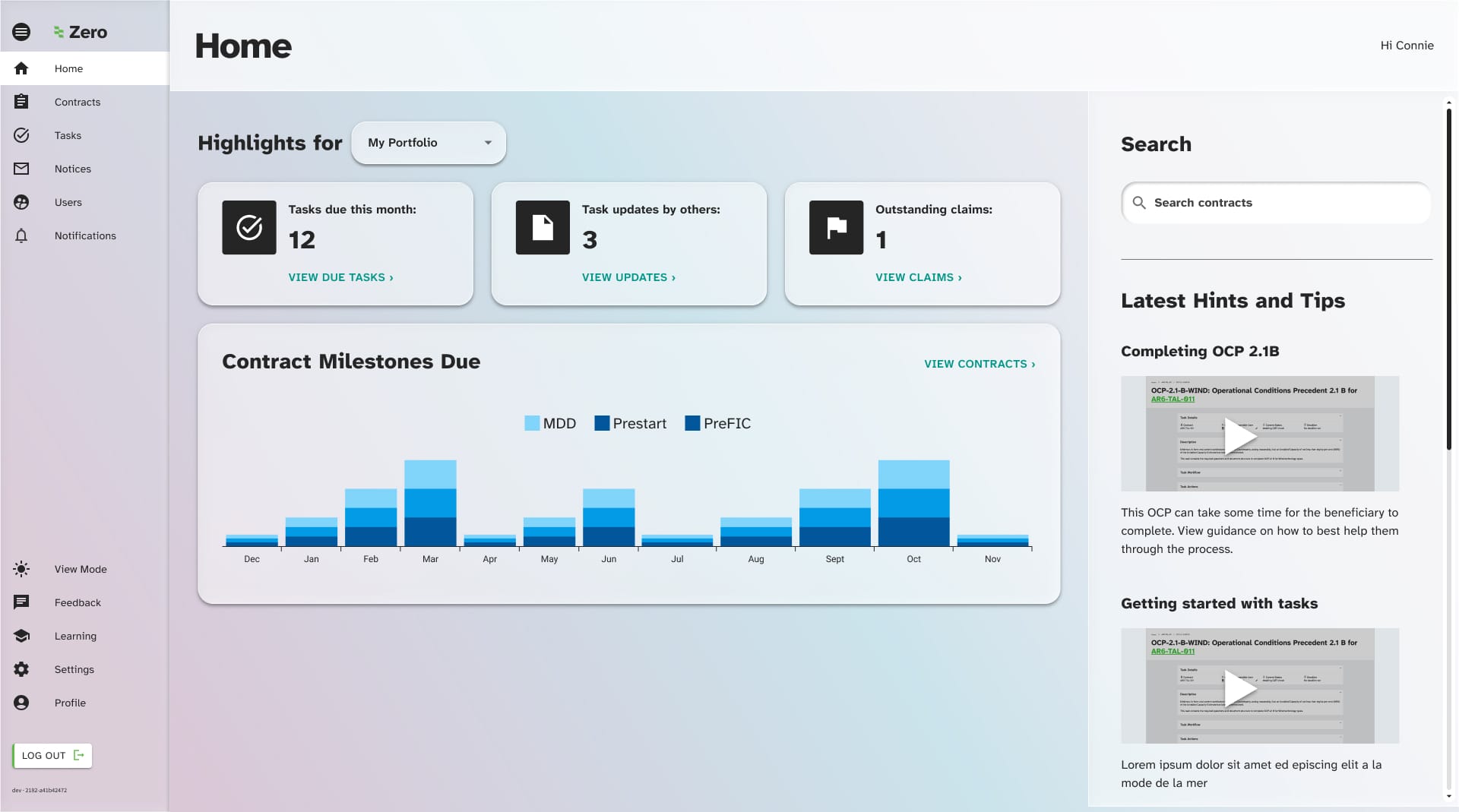Toggle PreFIC series swatch in the legend
The image size is (1459, 812).
[692, 423]
